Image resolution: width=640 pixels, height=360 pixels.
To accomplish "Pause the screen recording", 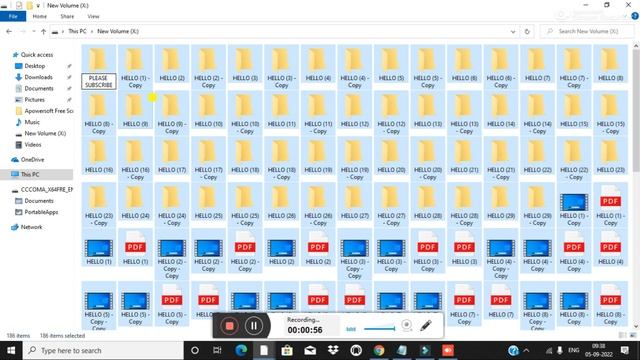I will point(254,326).
